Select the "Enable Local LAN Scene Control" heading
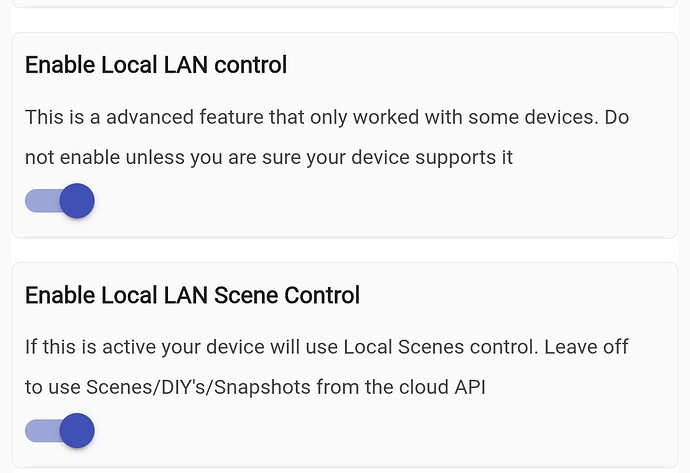This screenshot has height=473, width=690. tap(192, 295)
